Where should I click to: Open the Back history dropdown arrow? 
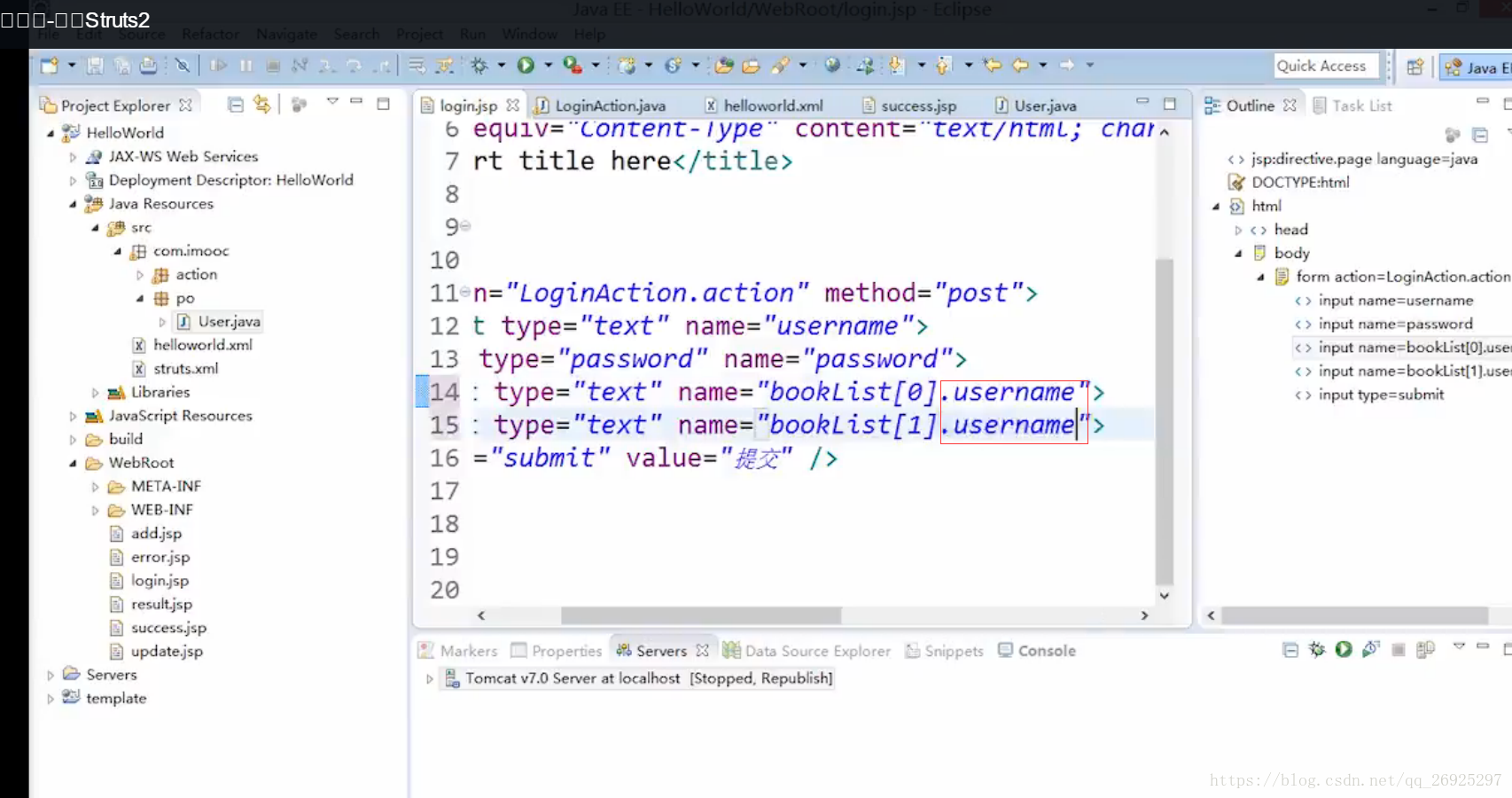coord(1043,65)
